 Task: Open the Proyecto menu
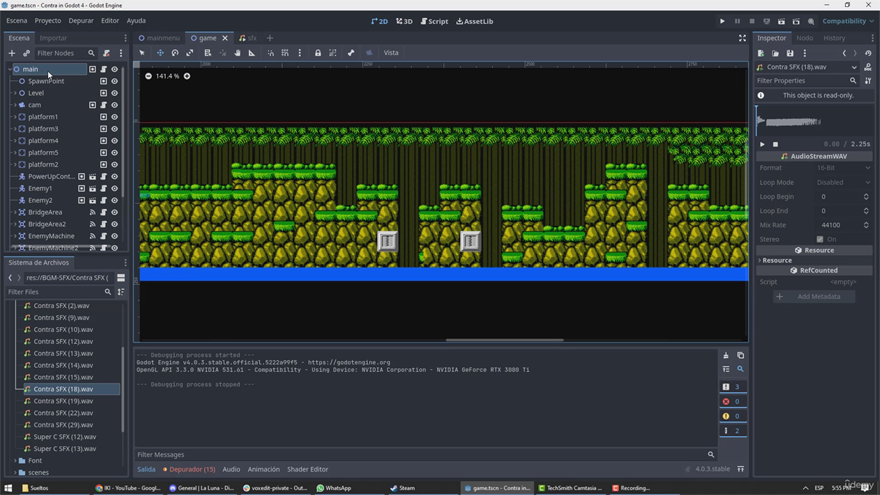(x=47, y=21)
